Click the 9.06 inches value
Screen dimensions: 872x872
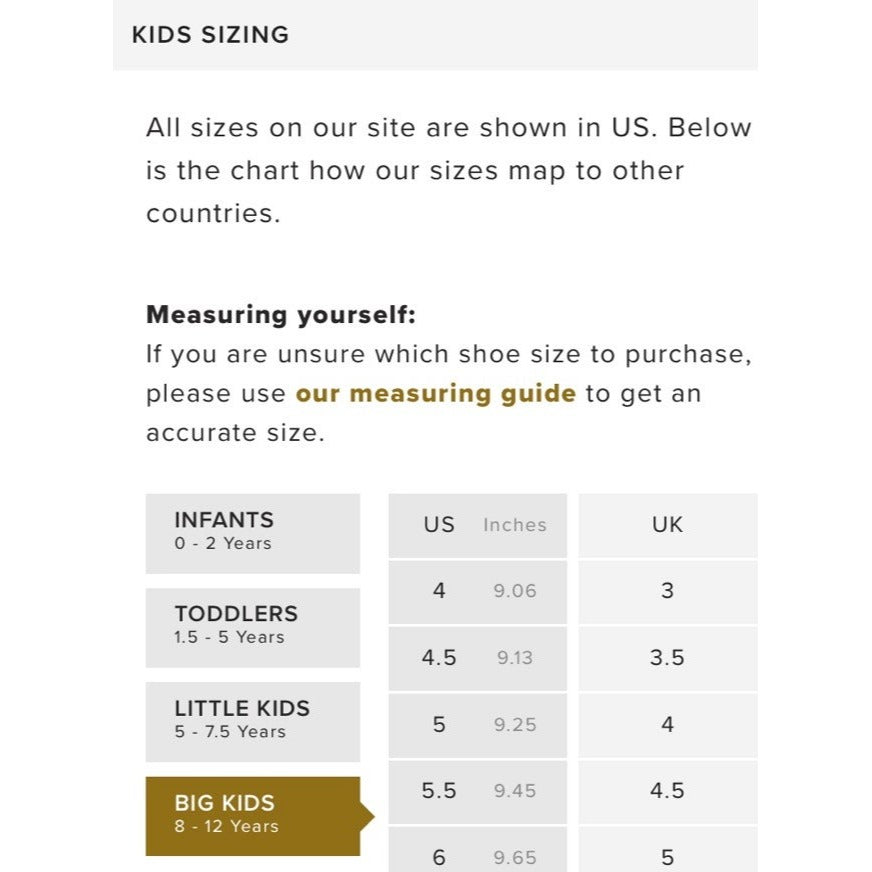pos(515,591)
